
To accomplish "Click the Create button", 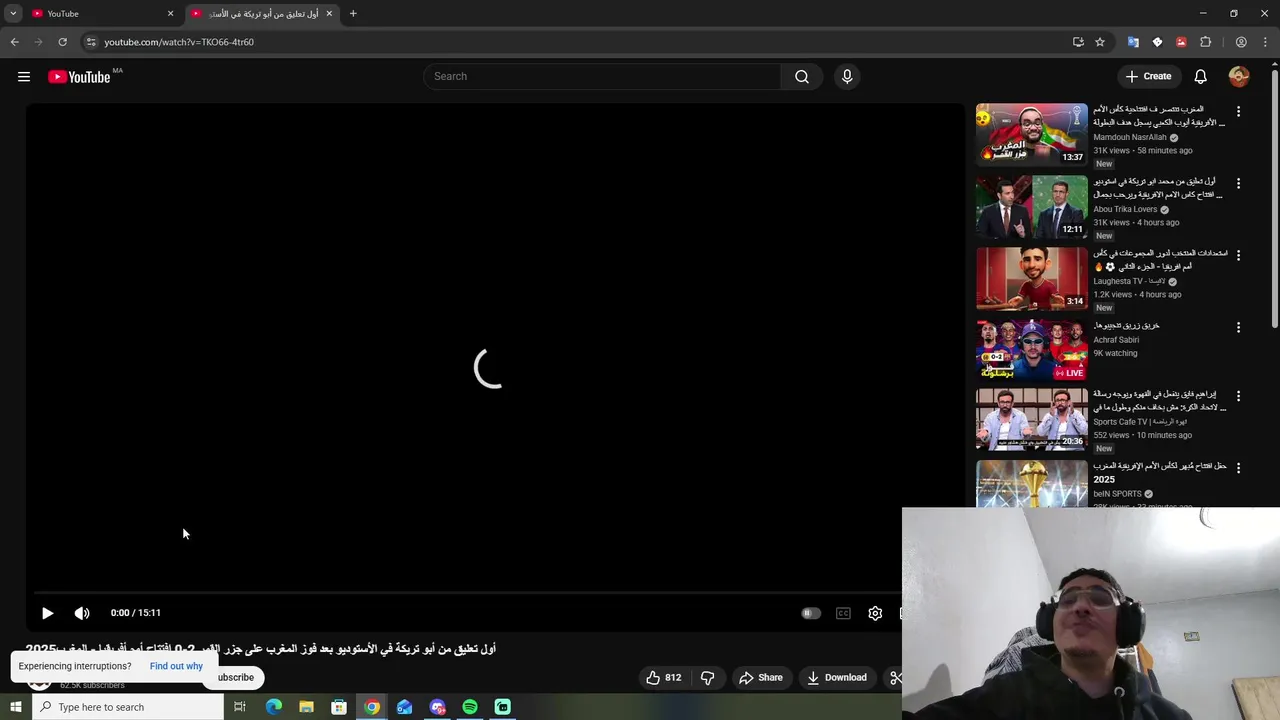I will 1147,77.
